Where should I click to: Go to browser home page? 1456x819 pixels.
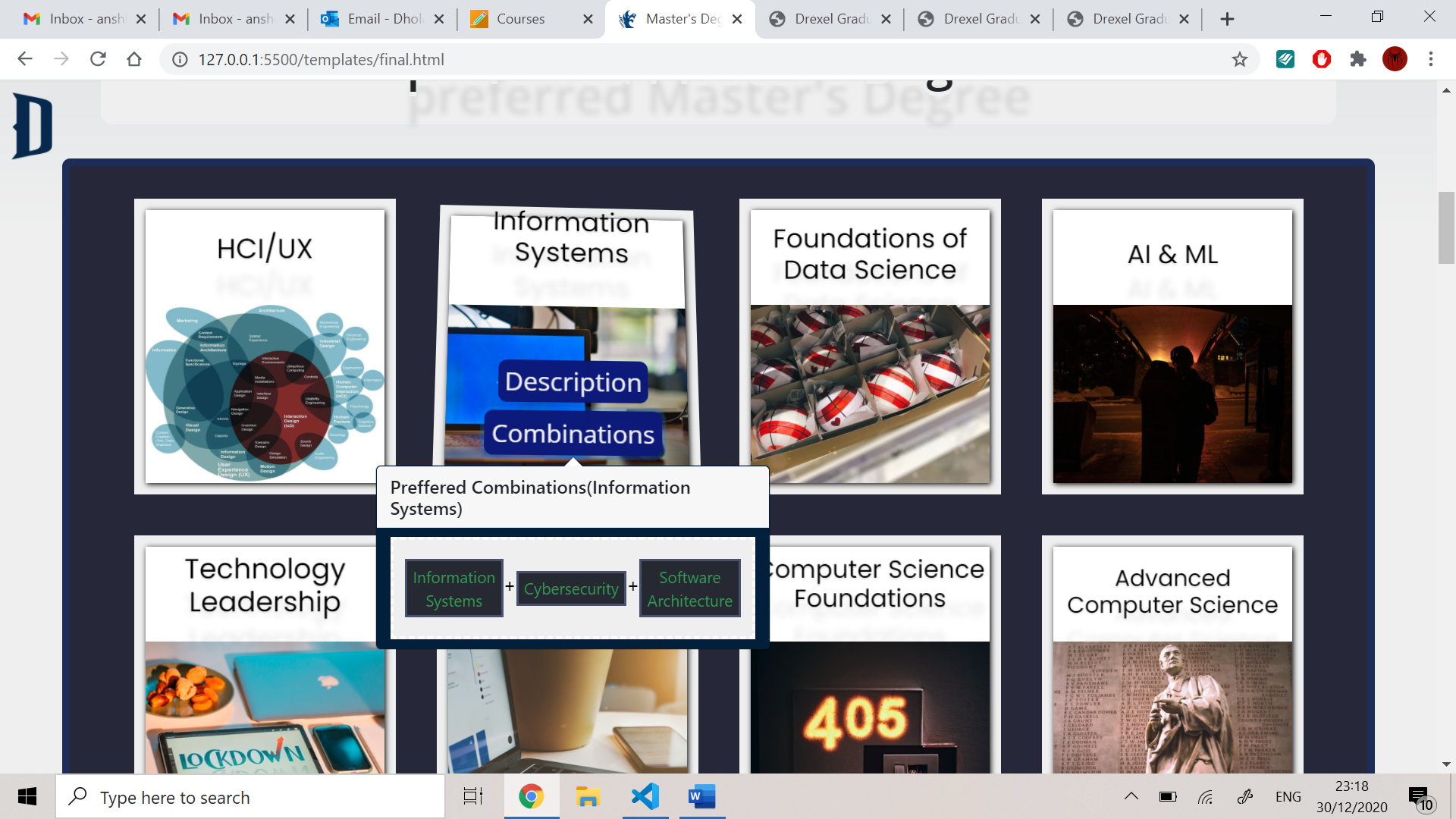[x=134, y=59]
